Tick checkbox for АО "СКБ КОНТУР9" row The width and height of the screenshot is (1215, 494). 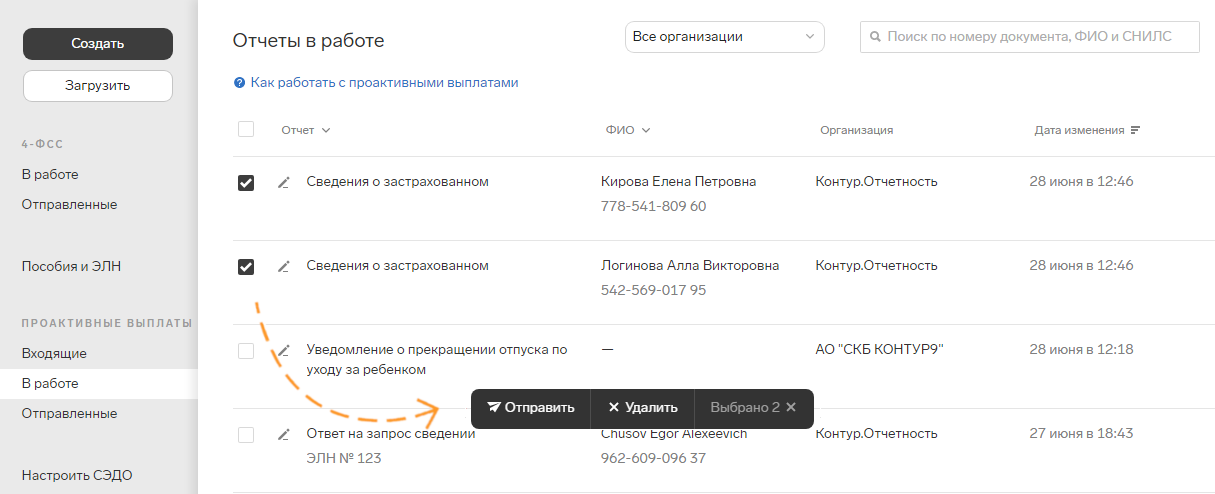(x=246, y=351)
